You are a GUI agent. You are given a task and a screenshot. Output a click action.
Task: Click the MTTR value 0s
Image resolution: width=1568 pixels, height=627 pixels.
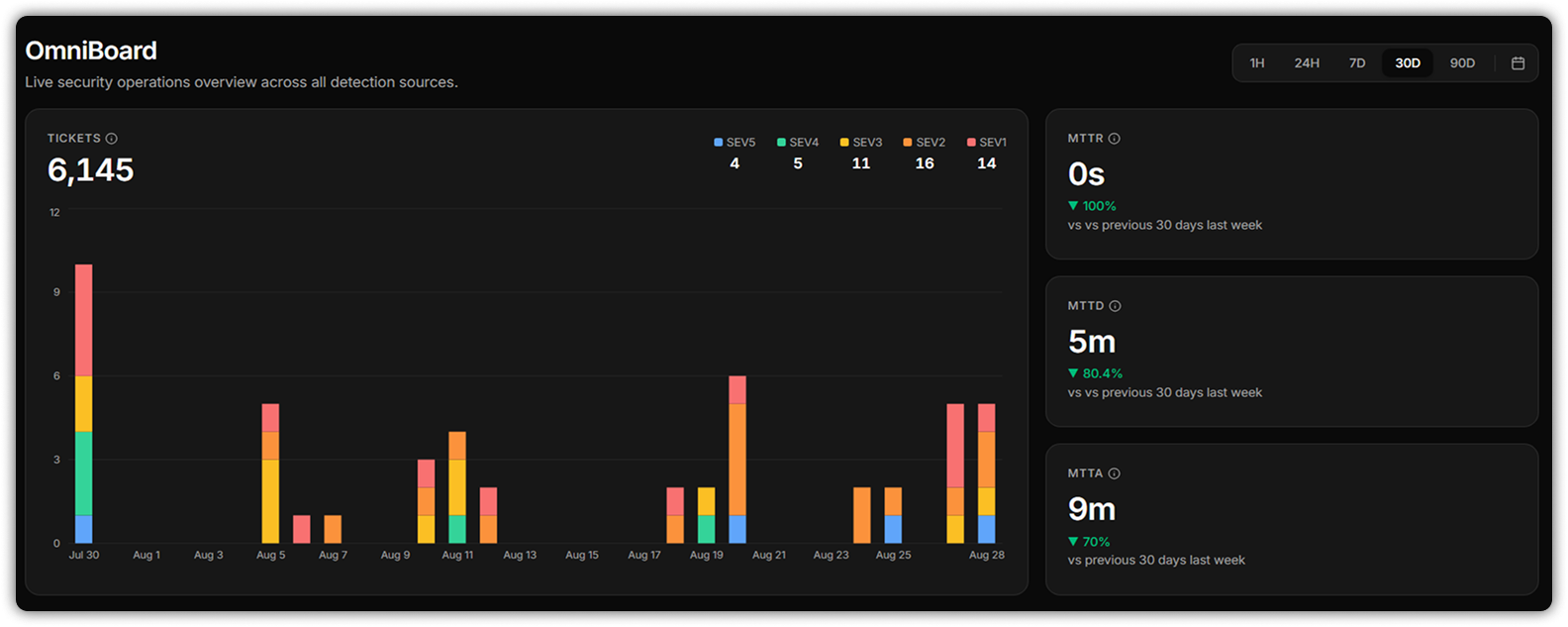click(1086, 174)
